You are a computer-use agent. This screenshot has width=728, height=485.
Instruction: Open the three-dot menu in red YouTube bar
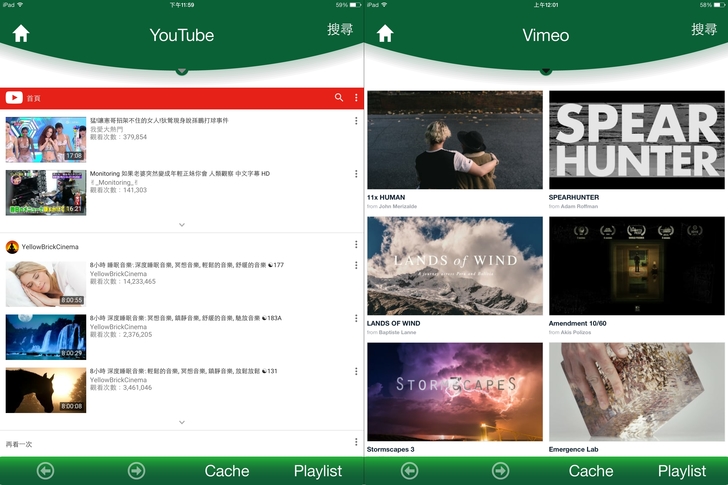(x=356, y=97)
